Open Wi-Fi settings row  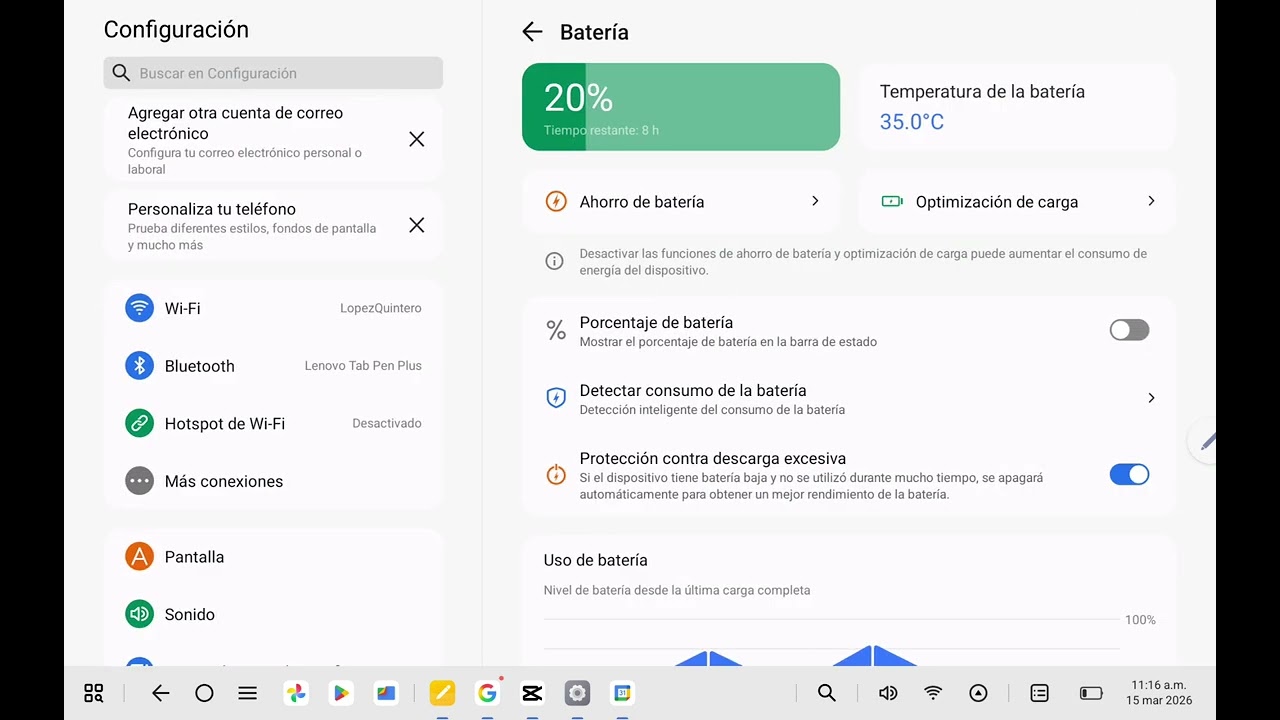(273, 308)
